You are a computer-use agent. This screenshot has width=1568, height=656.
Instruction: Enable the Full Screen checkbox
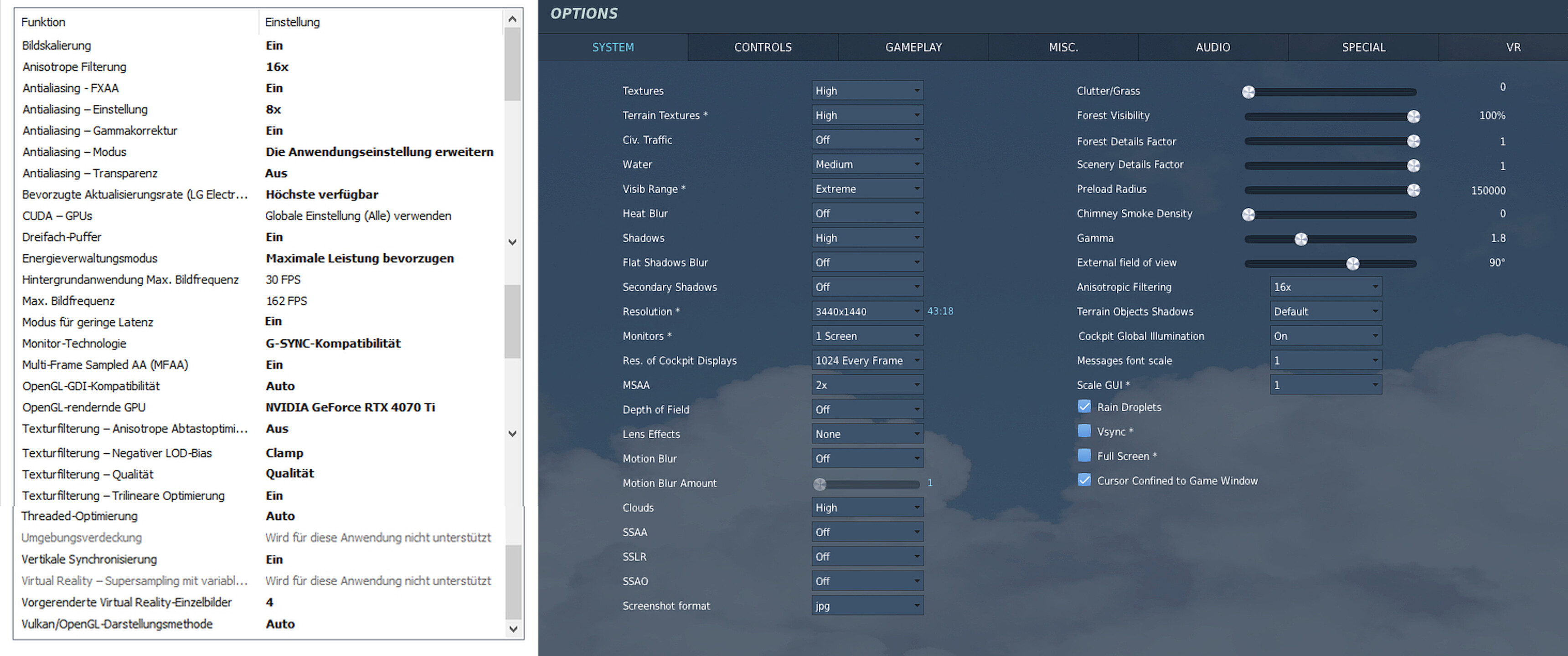(x=1084, y=455)
